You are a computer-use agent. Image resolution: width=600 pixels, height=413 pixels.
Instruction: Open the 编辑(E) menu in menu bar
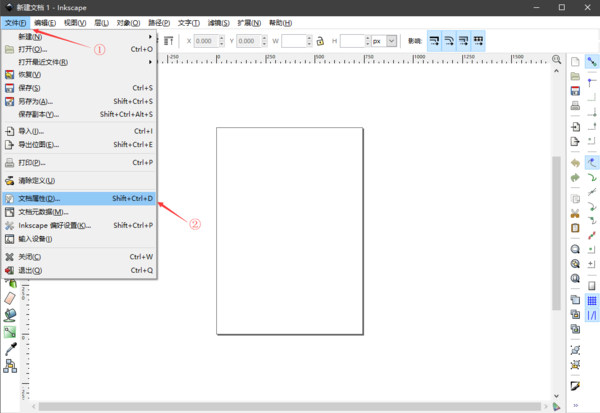[45, 23]
